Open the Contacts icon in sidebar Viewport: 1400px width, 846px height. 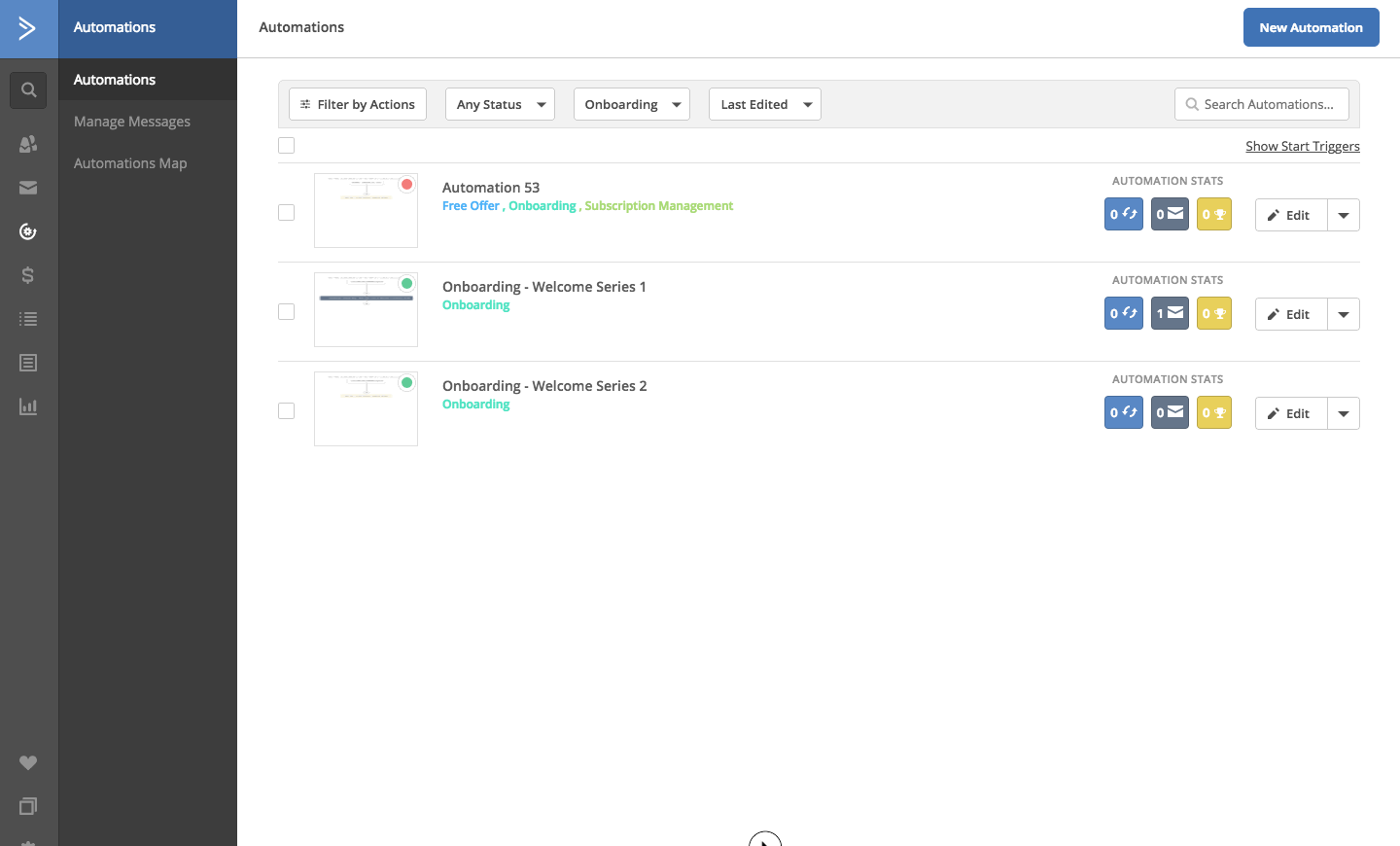[28, 144]
